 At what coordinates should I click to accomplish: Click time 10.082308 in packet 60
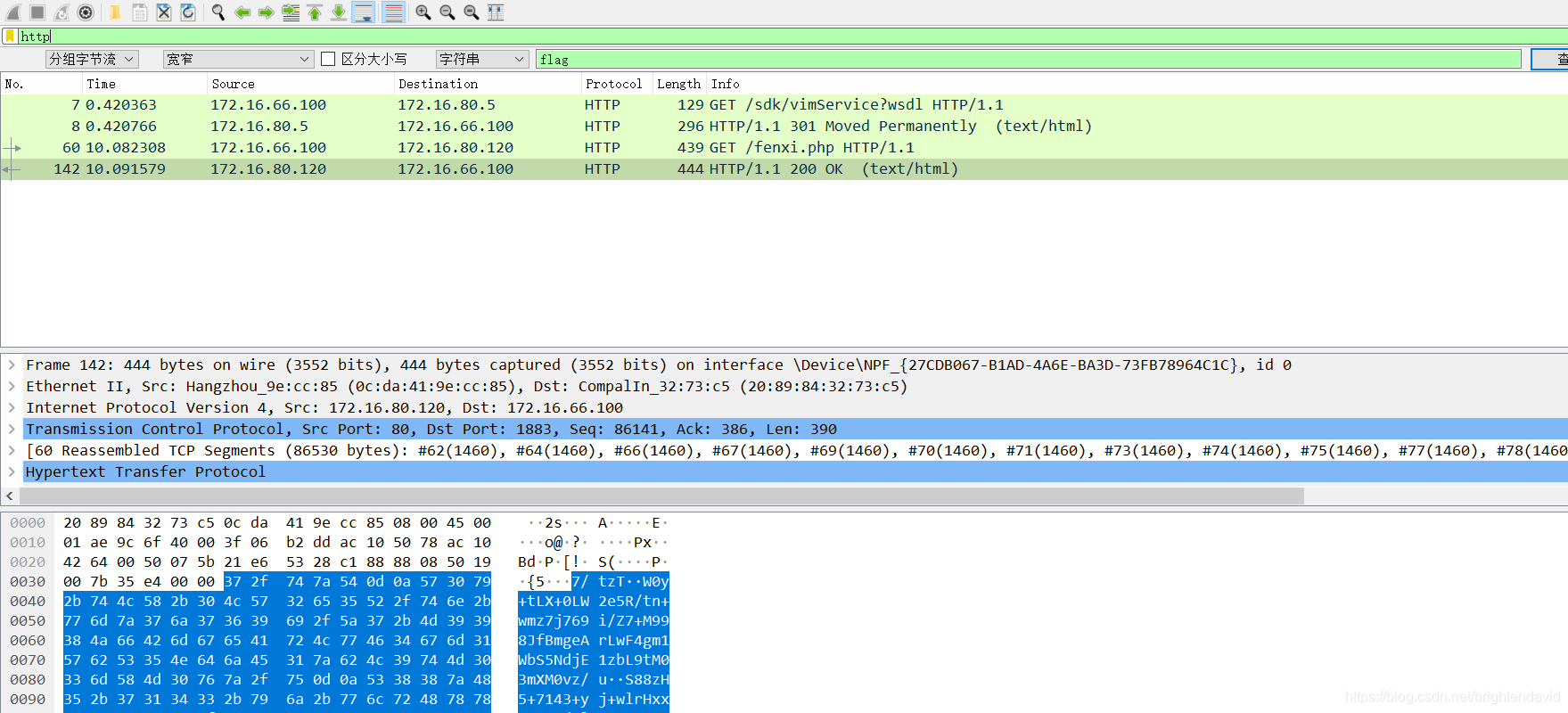(x=126, y=148)
